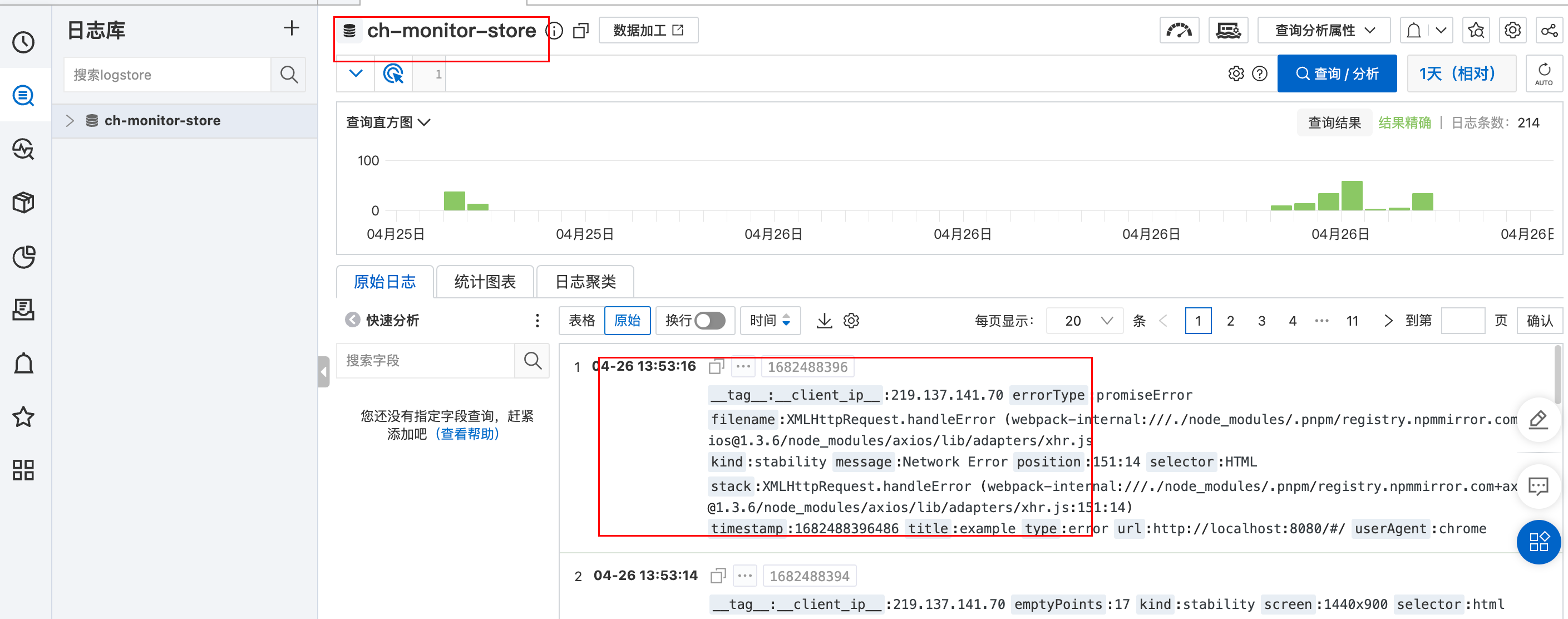Viewport: 1568px width, 619px height.
Task: Open the consumer/shipping icon in header
Action: (x=1229, y=31)
